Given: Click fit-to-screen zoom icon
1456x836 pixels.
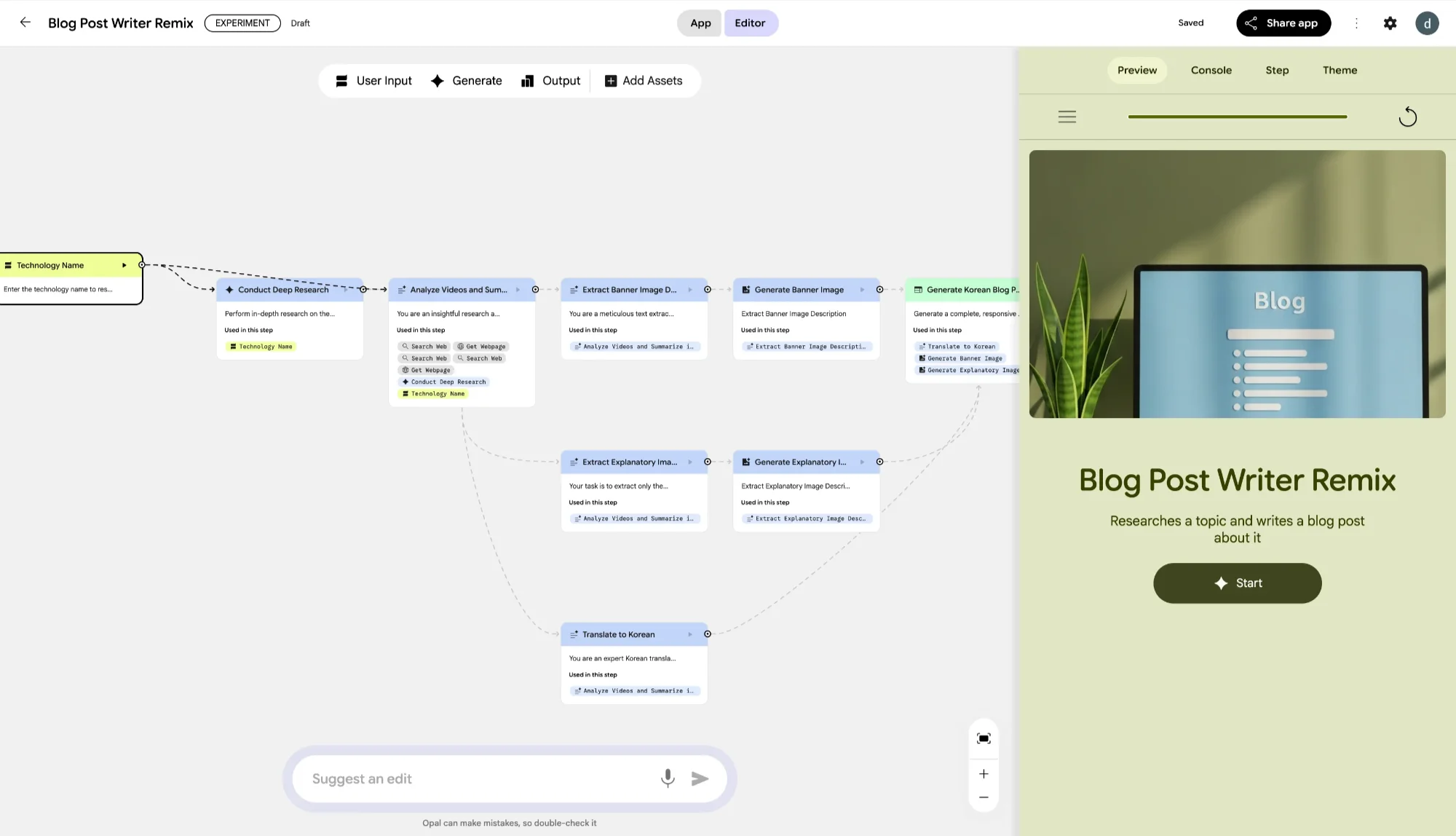Looking at the screenshot, I should (984, 738).
